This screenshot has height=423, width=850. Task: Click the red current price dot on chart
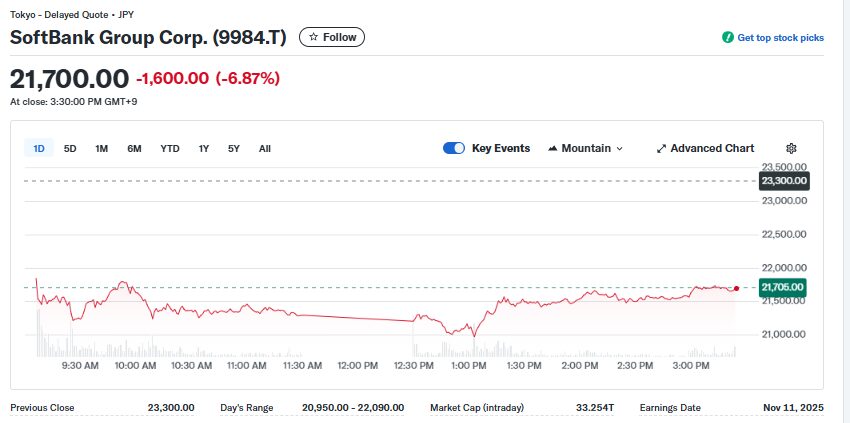pos(737,288)
